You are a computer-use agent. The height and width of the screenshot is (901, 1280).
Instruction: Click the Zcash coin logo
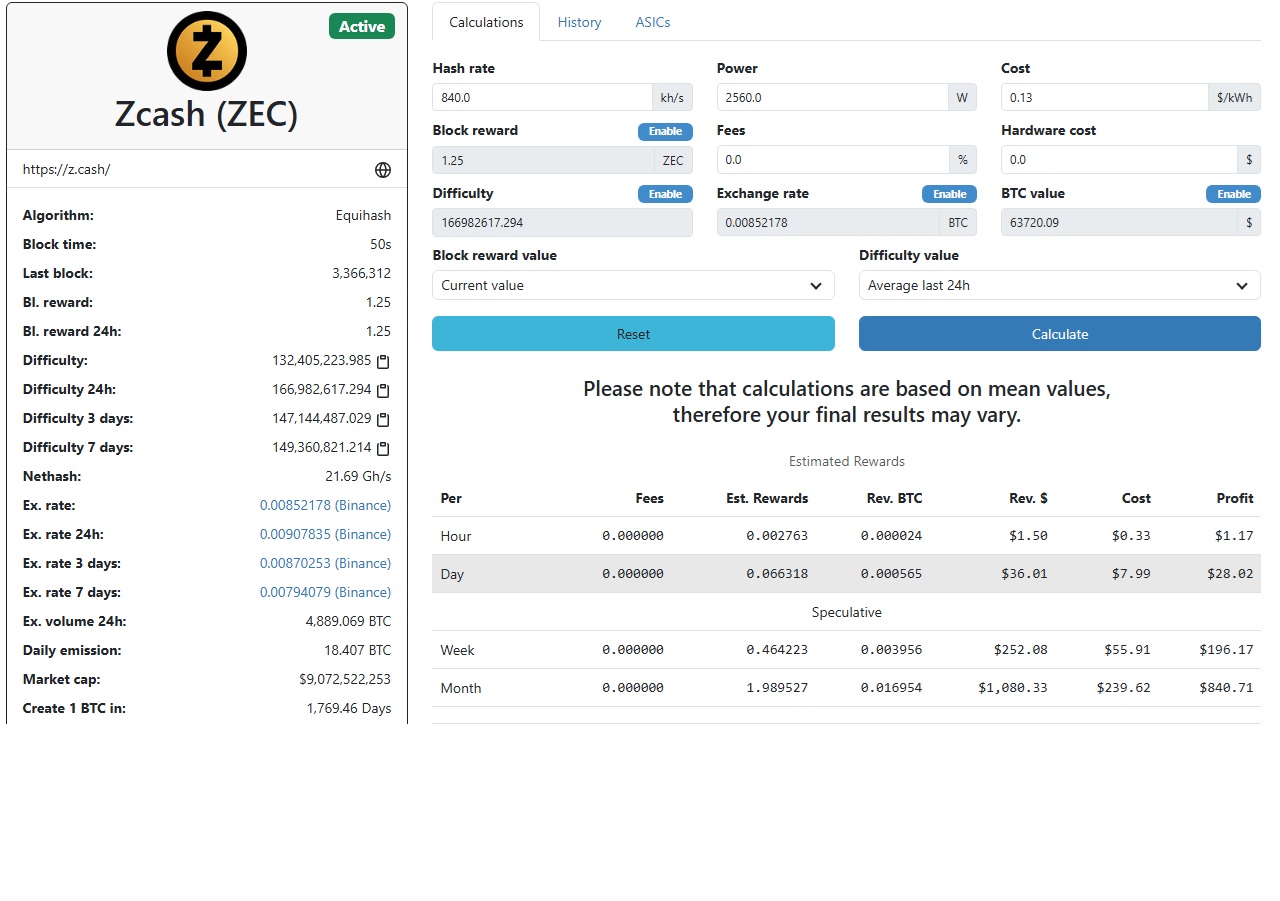pyautogui.click(x=207, y=51)
